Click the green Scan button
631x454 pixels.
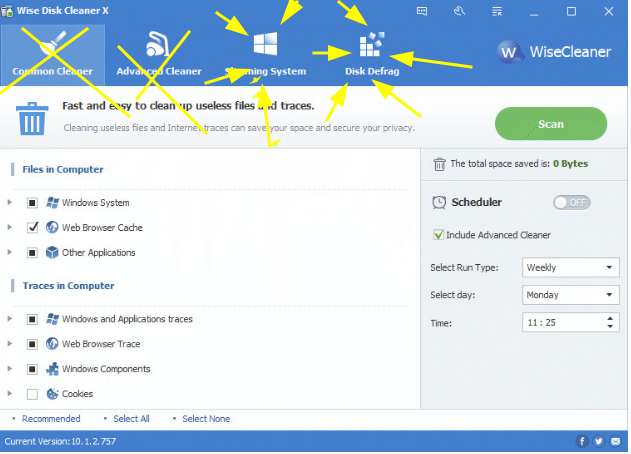click(x=553, y=124)
